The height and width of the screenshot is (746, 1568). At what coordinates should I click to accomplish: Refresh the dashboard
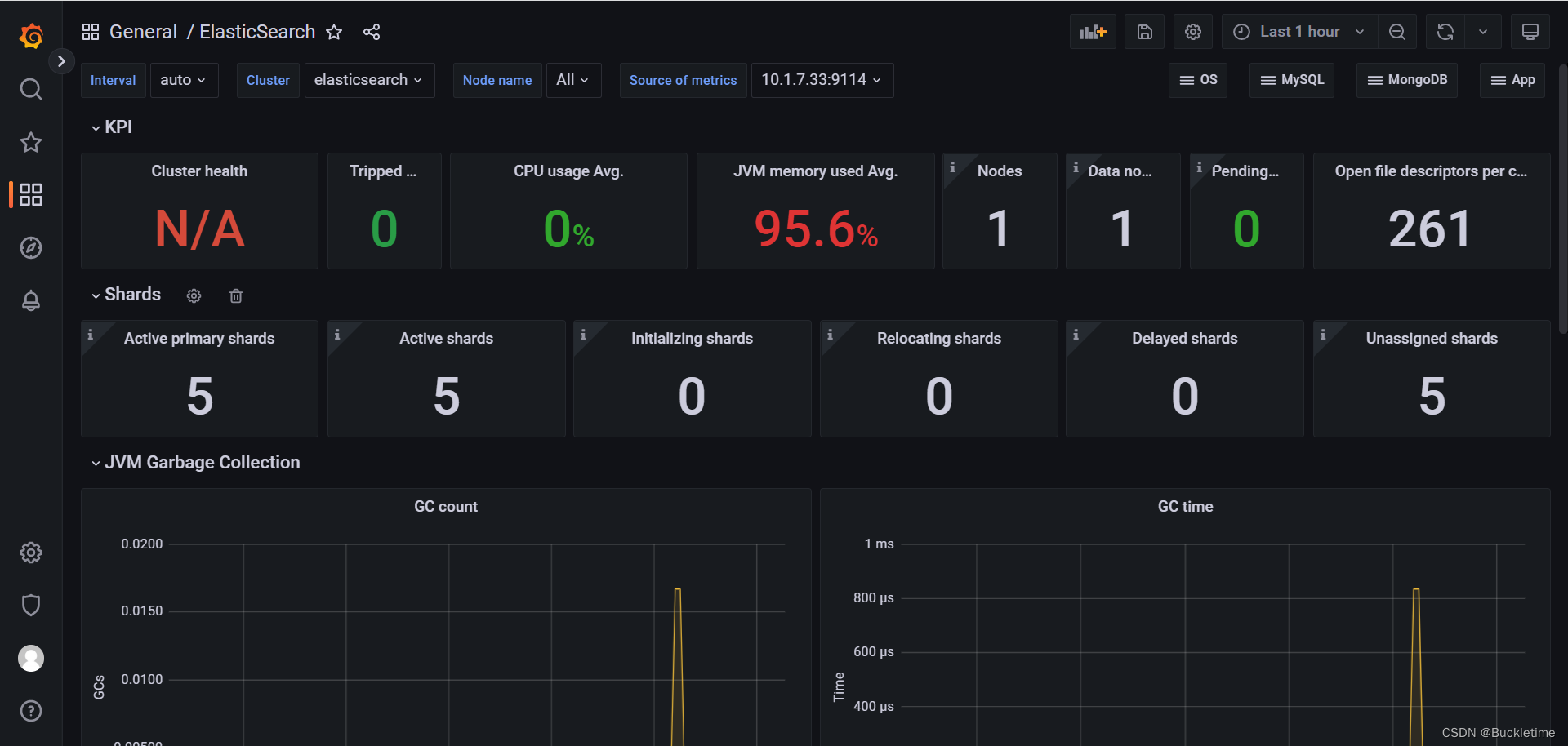tap(1445, 32)
